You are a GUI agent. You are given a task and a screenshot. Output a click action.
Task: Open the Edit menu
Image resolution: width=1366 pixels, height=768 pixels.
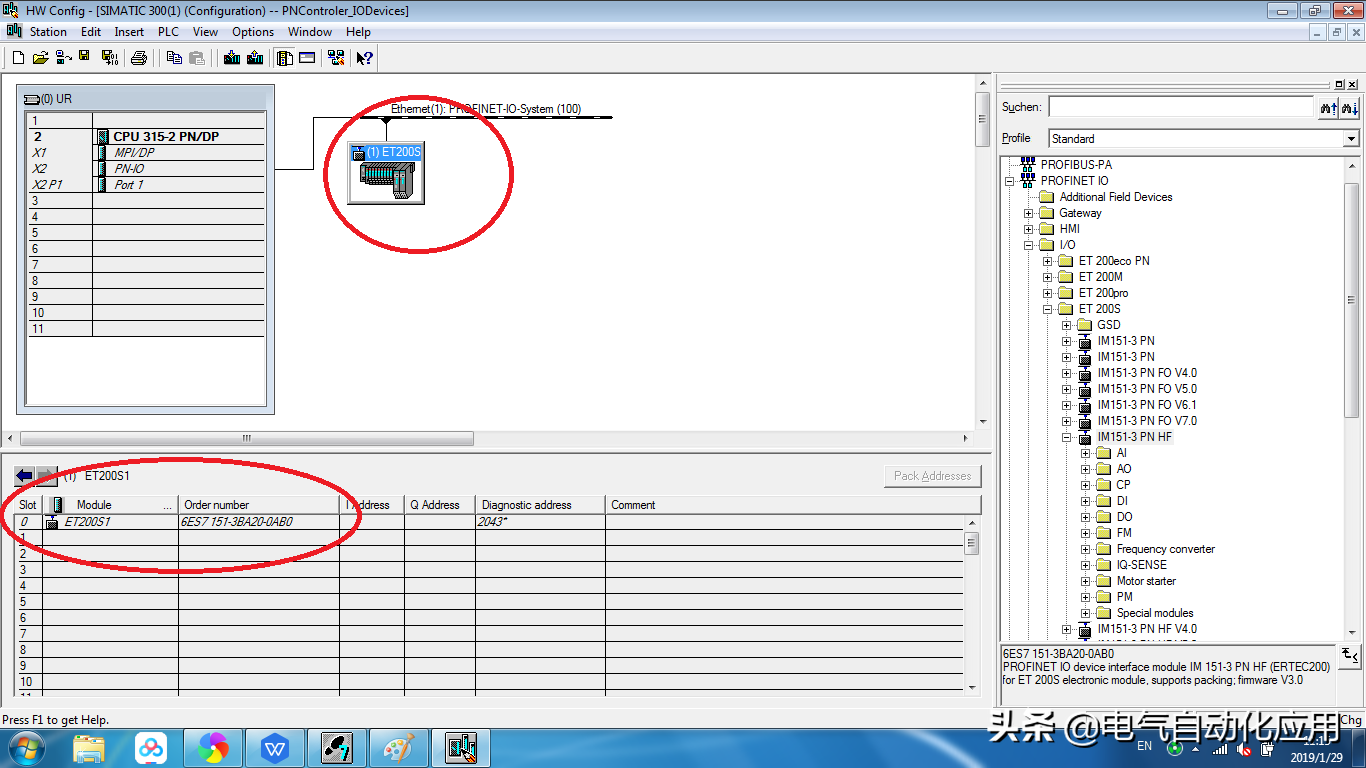click(91, 32)
